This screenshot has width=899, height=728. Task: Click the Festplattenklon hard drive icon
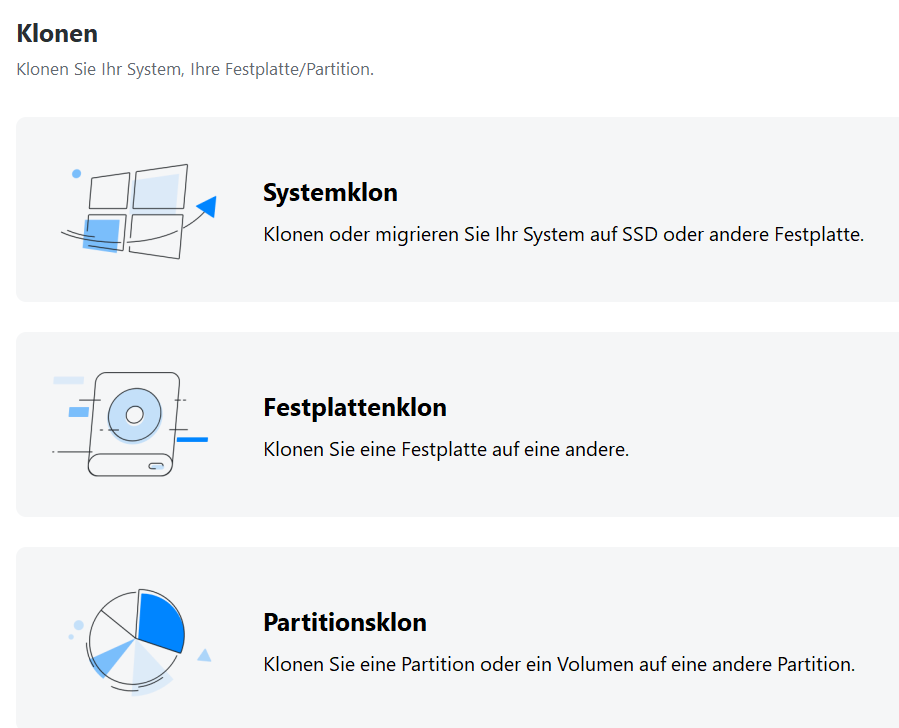coord(134,424)
